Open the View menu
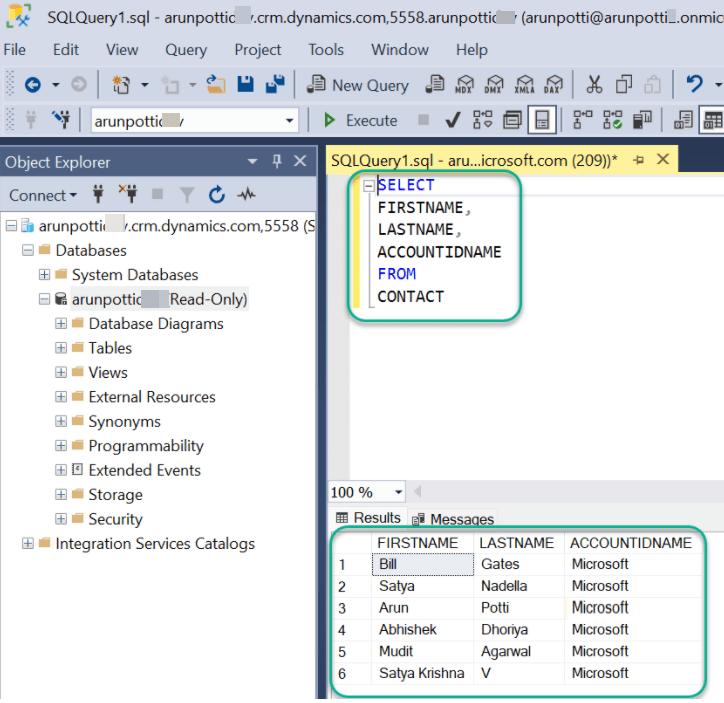This screenshot has height=703, width=724. point(122,50)
